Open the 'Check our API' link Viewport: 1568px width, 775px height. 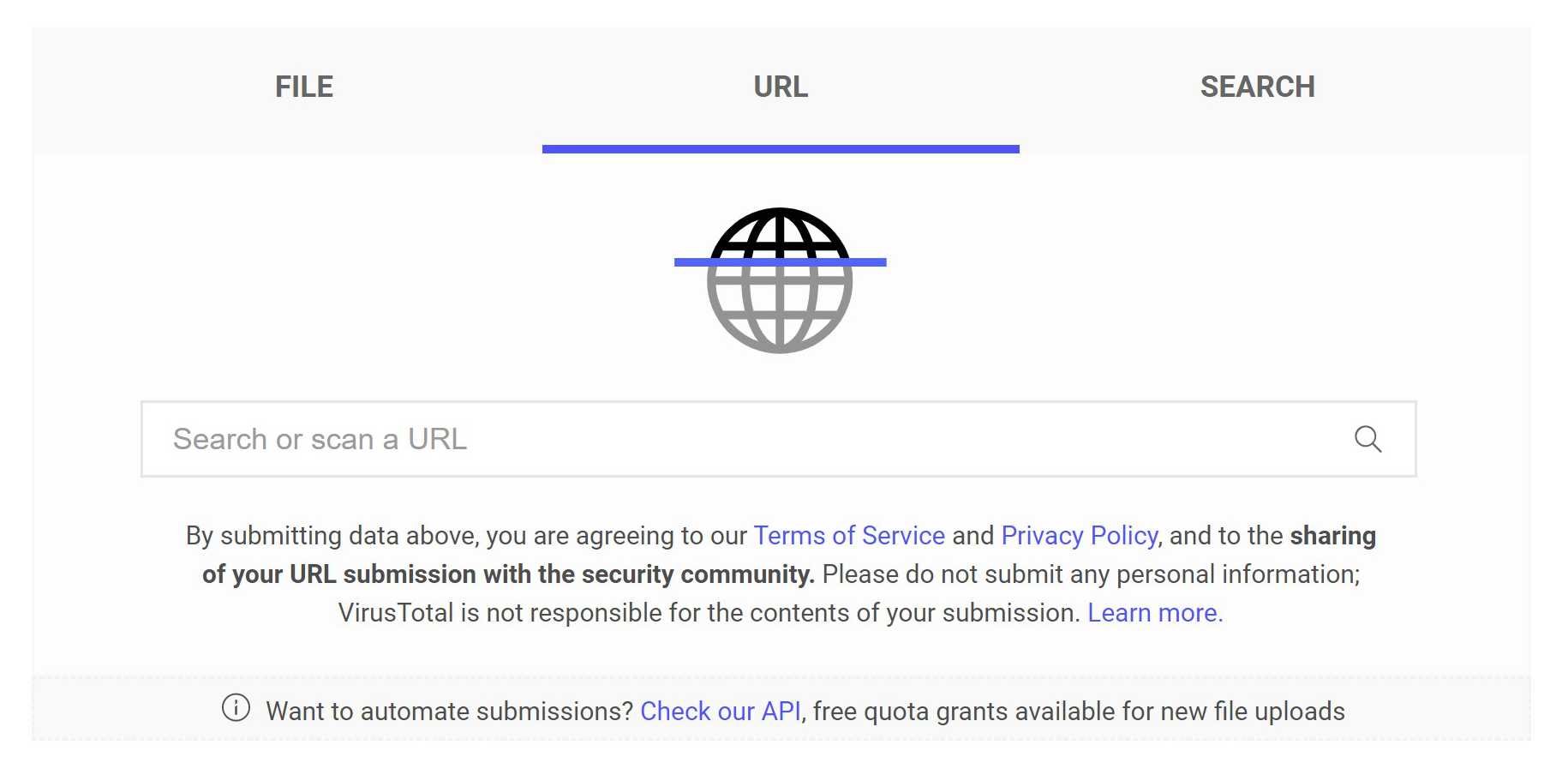click(x=721, y=712)
